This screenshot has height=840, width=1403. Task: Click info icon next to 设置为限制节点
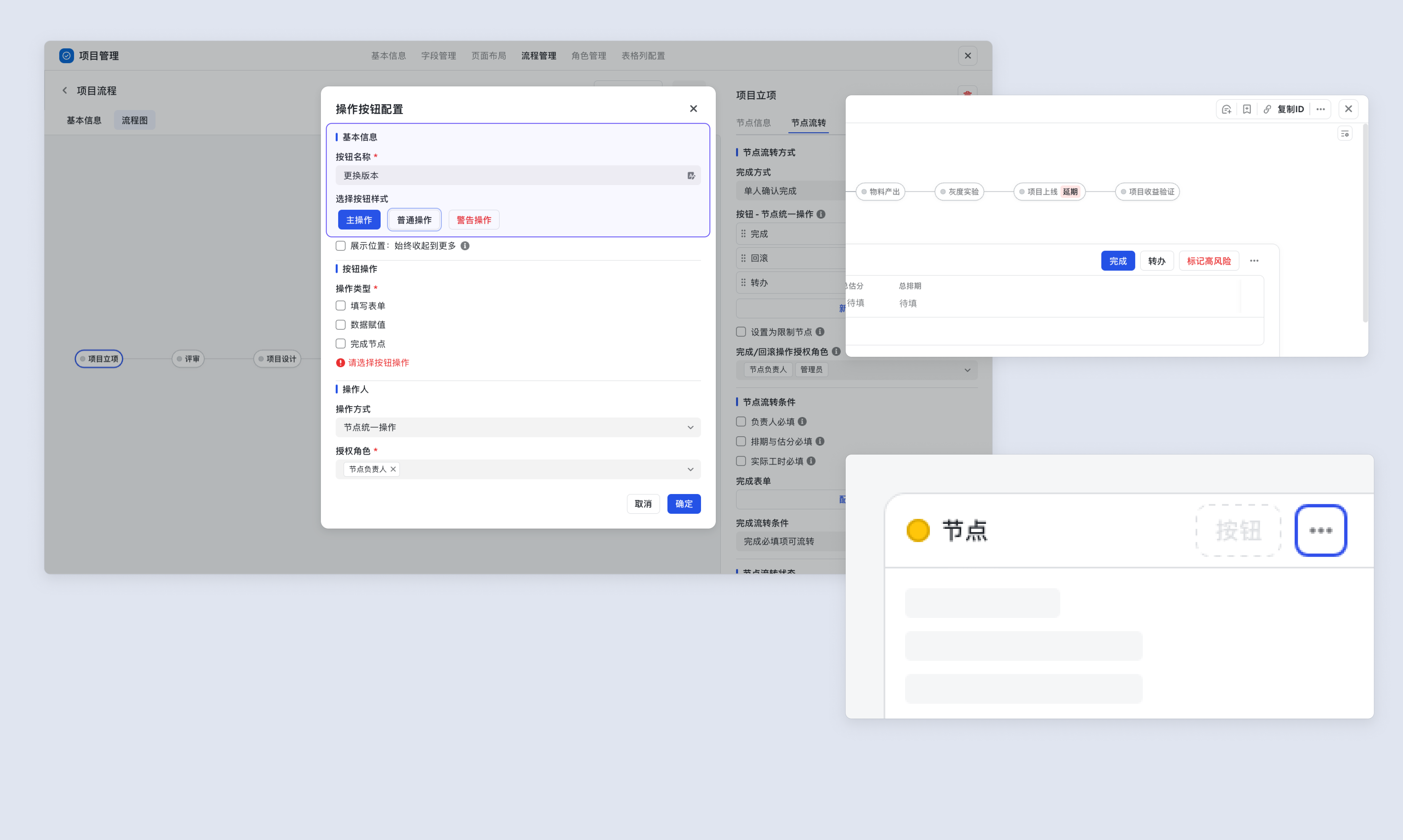pyautogui.click(x=820, y=332)
